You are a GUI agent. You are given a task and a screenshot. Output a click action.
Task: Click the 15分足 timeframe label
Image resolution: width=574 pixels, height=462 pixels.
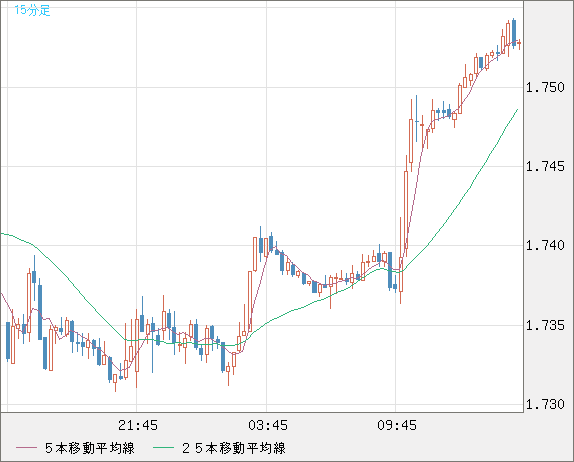pyautogui.click(x=32, y=10)
